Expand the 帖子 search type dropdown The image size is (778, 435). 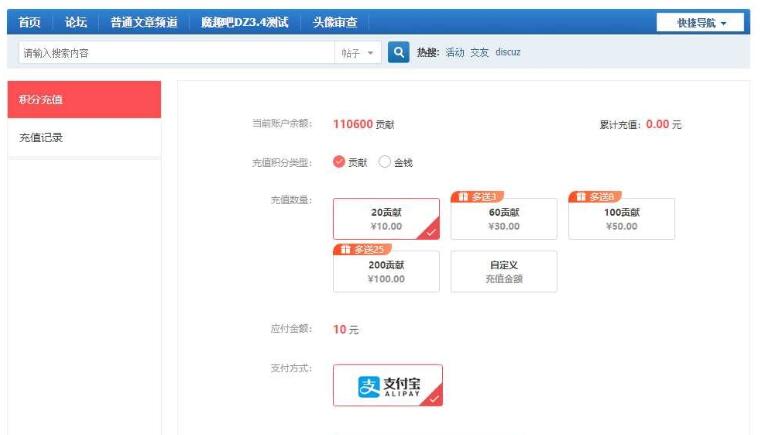tap(357, 53)
